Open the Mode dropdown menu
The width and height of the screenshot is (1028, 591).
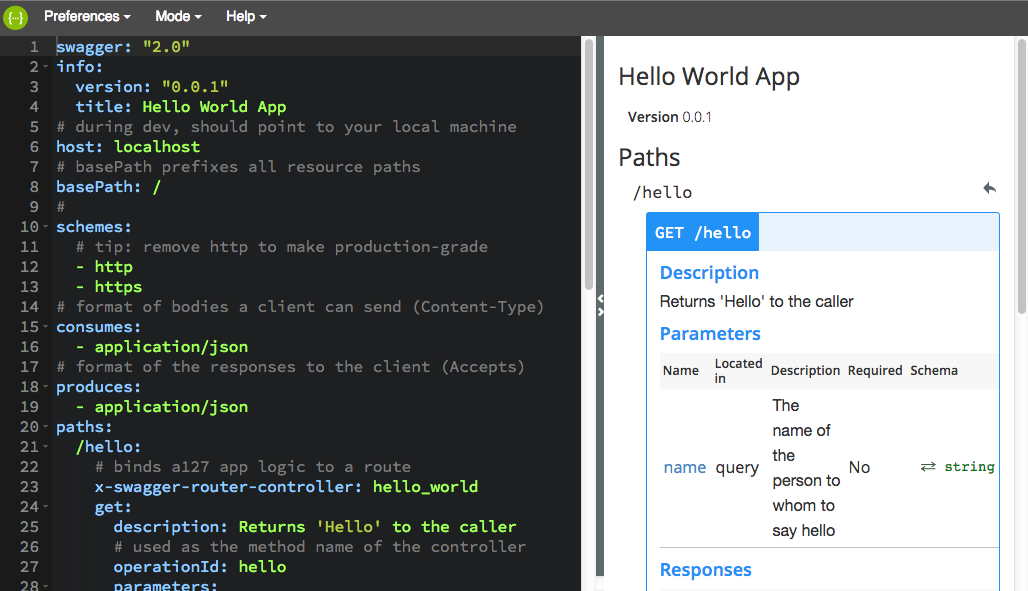coord(178,17)
